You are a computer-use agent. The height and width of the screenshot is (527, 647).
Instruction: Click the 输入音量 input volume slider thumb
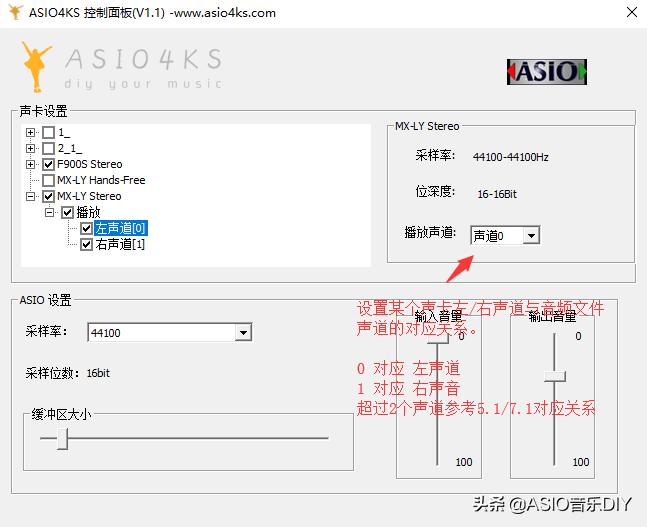(x=438, y=339)
